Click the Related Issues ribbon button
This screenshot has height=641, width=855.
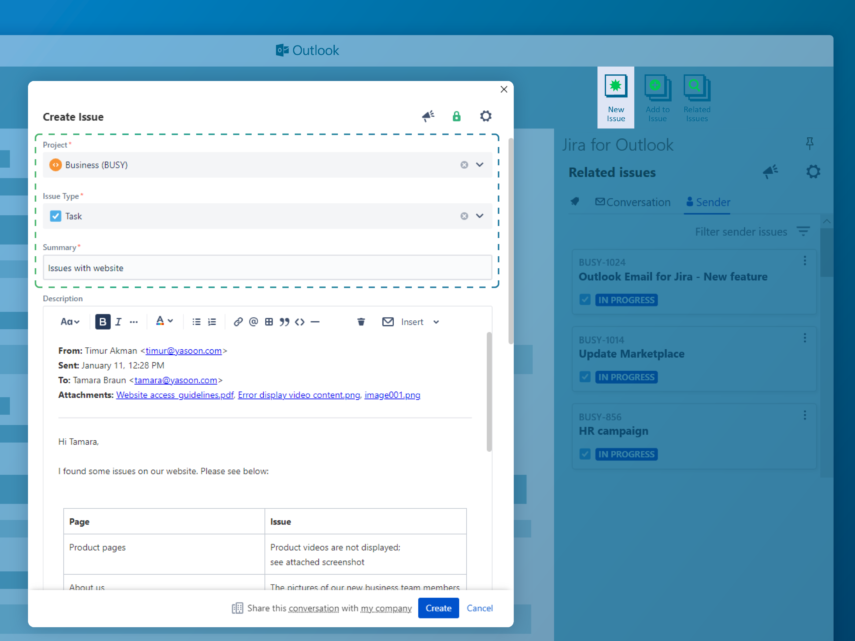pyautogui.click(x=697, y=98)
